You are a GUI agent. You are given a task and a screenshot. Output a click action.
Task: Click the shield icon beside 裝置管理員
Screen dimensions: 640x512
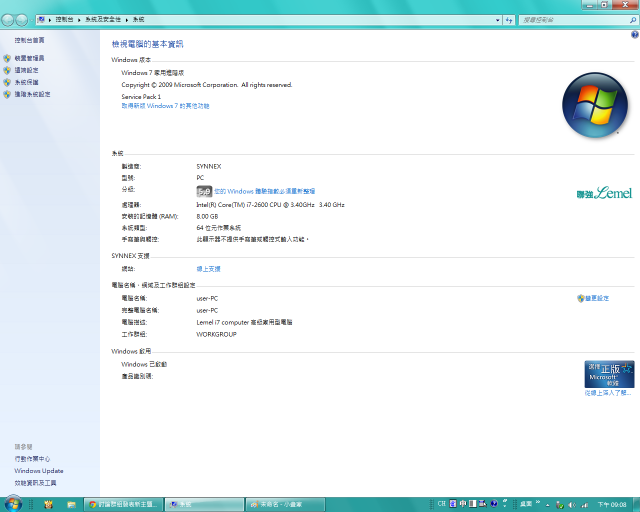(7, 58)
